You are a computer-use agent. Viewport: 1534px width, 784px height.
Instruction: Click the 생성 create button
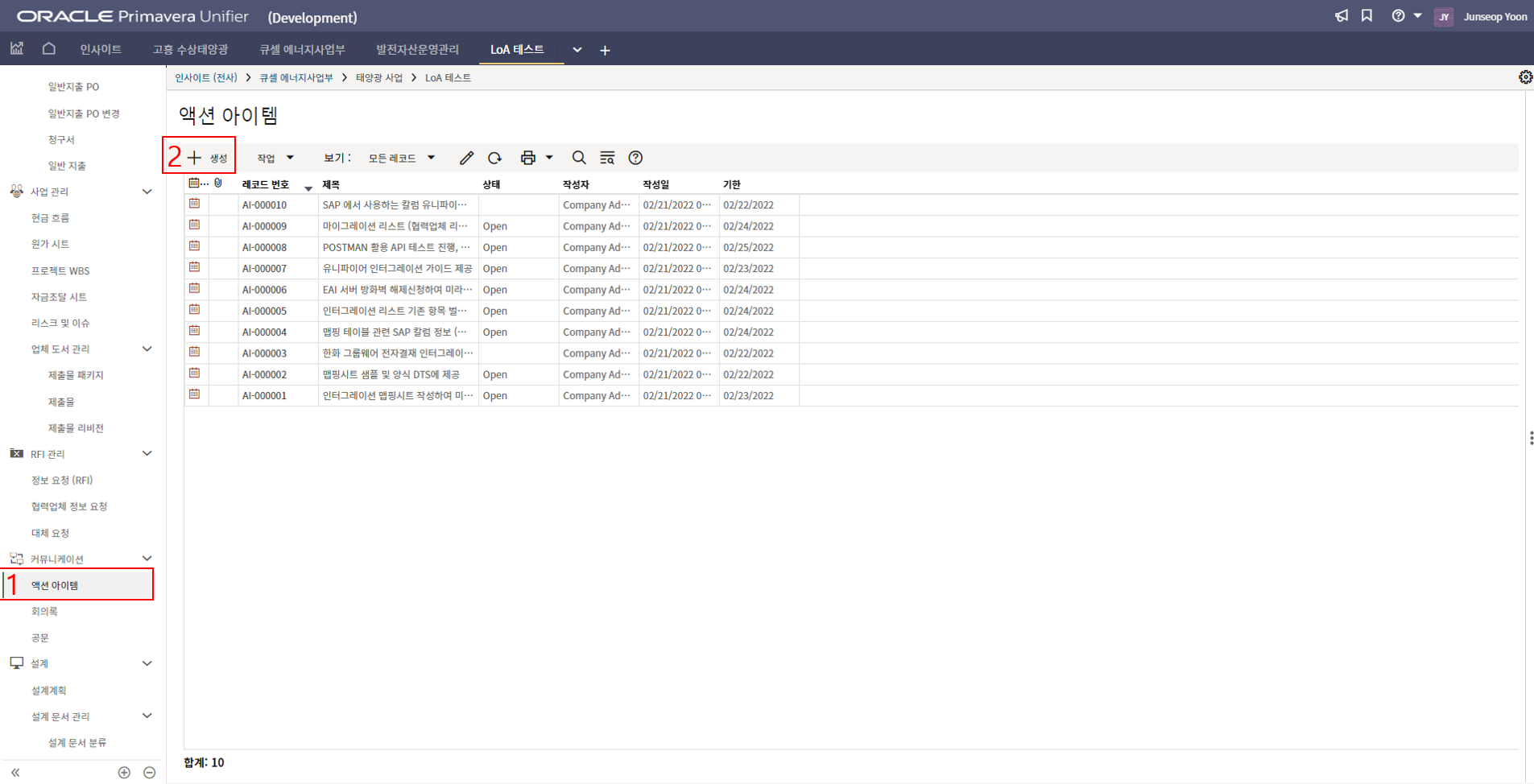pyautogui.click(x=208, y=158)
